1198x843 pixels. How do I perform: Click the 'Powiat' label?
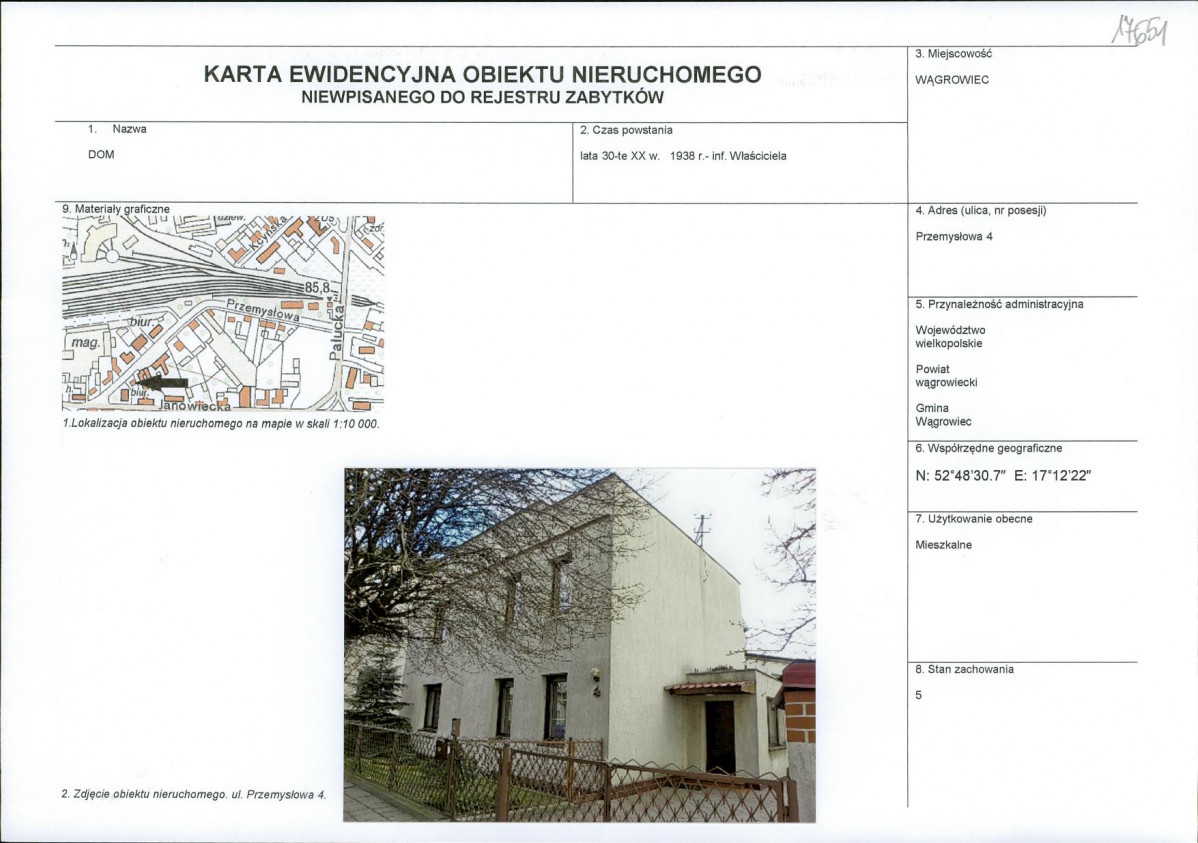[x=932, y=369]
